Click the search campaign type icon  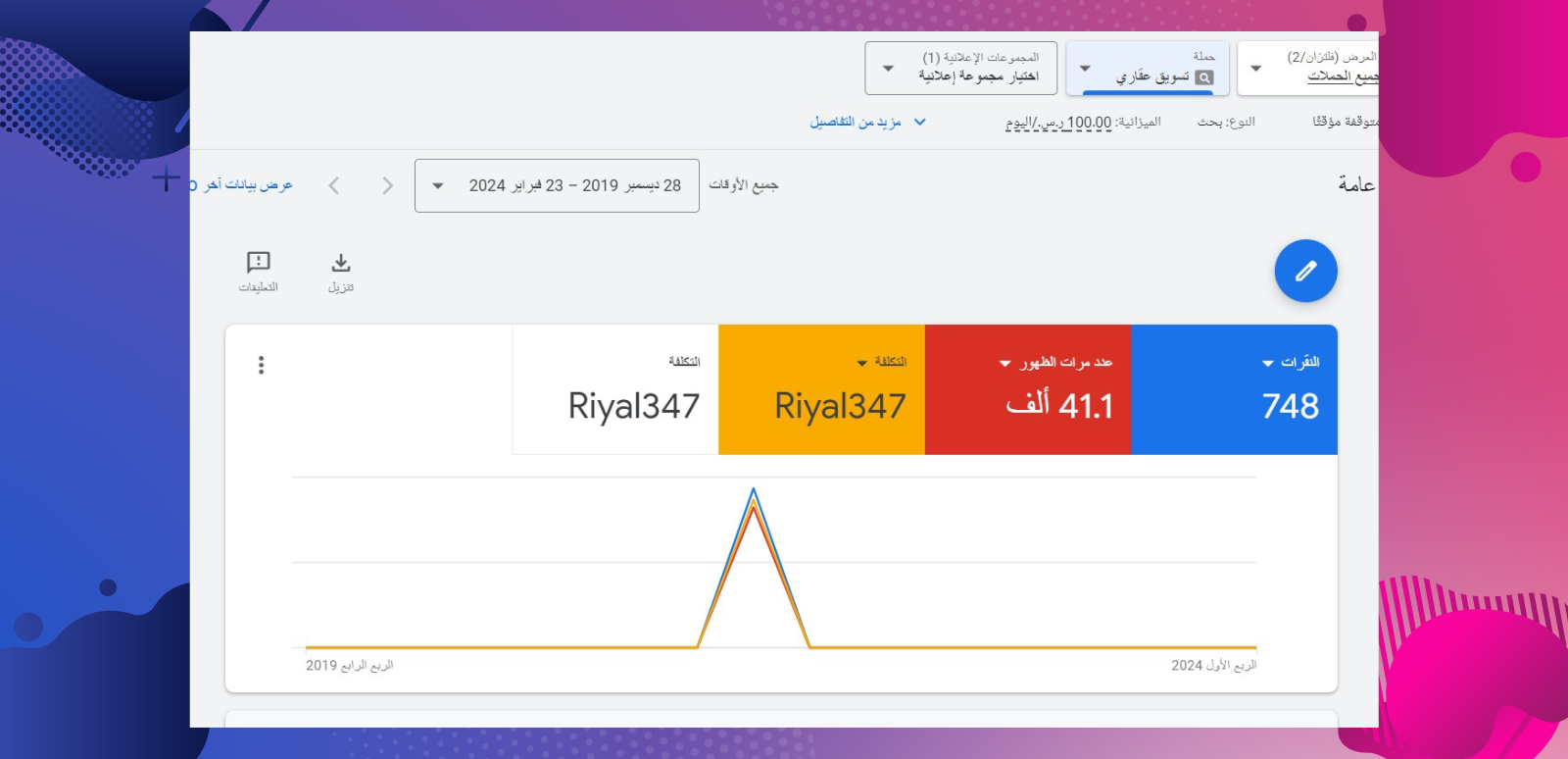(1204, 77)
